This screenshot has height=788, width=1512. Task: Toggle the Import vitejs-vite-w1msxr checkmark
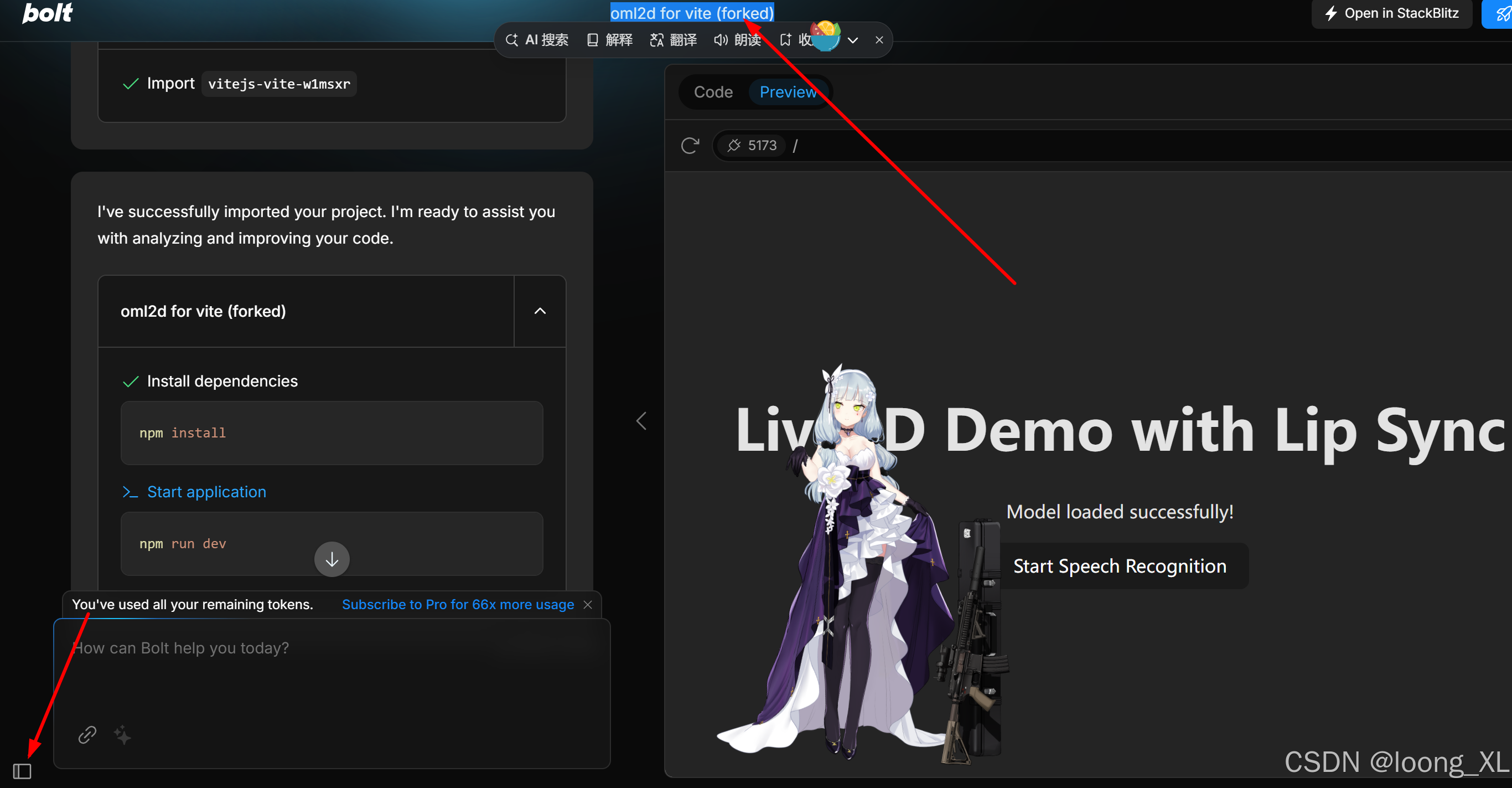click(131, 84)
